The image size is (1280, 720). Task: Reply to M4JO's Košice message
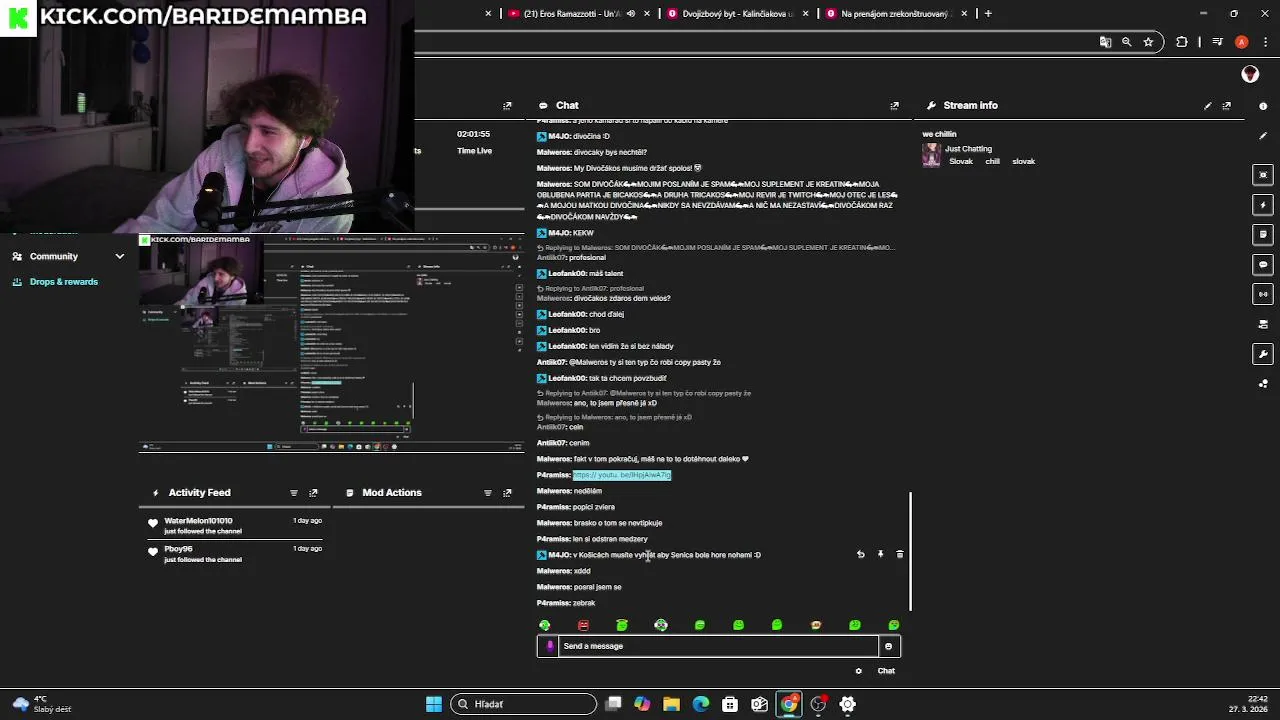tap(860, 554)
